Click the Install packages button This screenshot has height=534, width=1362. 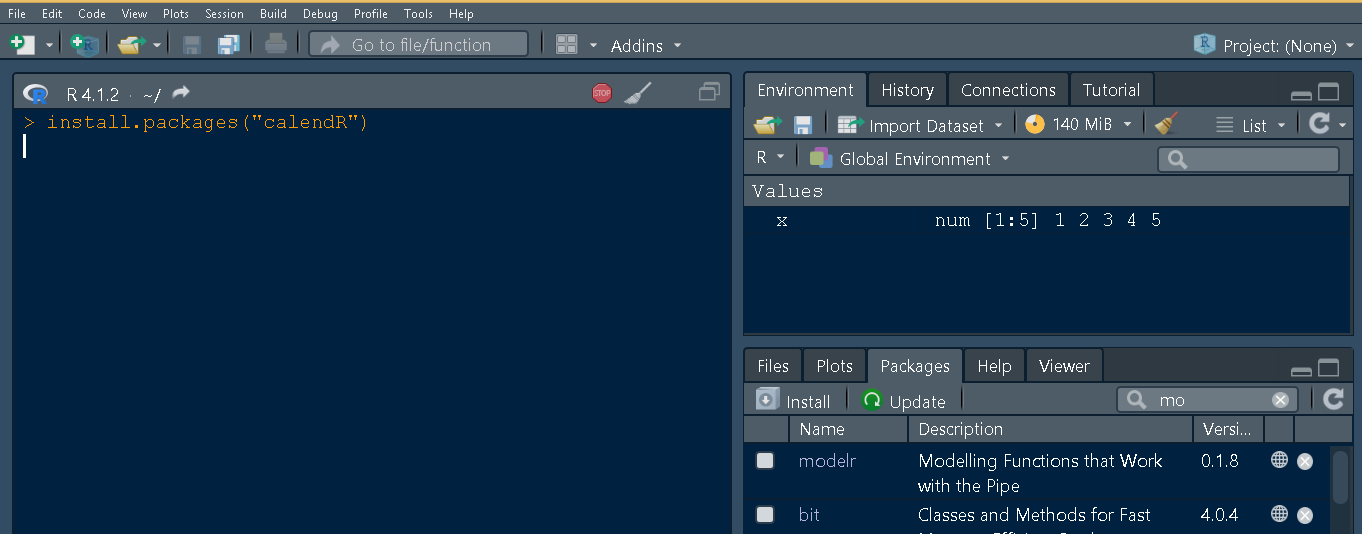[x=795, y=401]
